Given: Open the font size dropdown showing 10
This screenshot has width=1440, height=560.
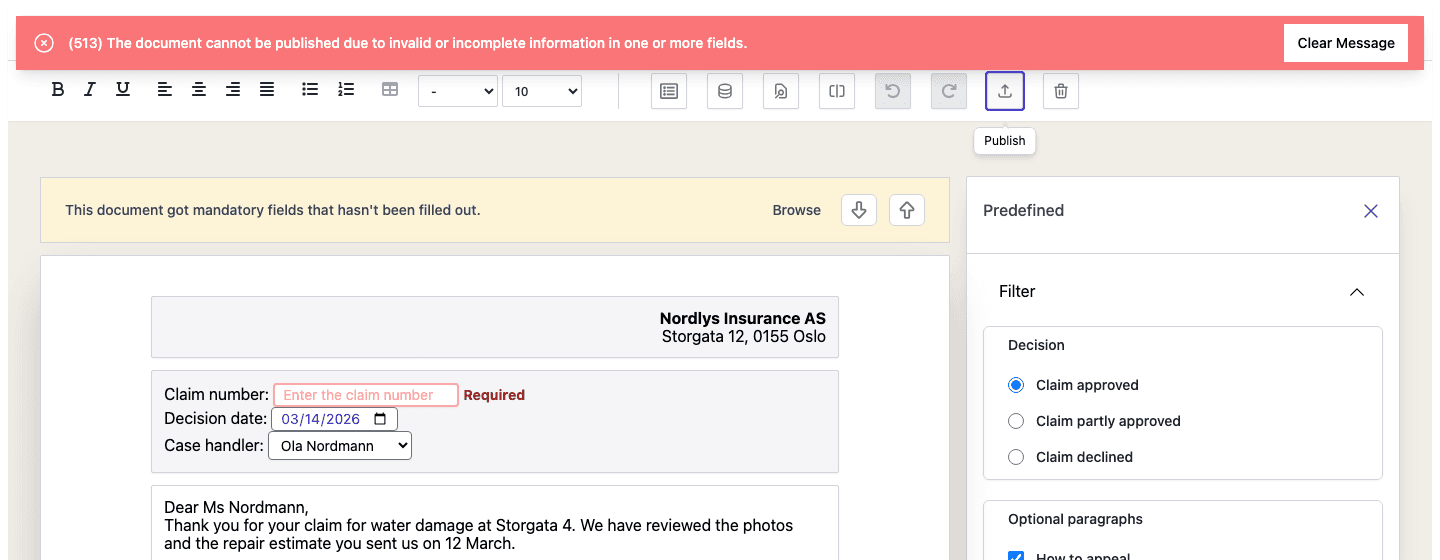Looking at the screenshot, I should click(x=542, y=91).
